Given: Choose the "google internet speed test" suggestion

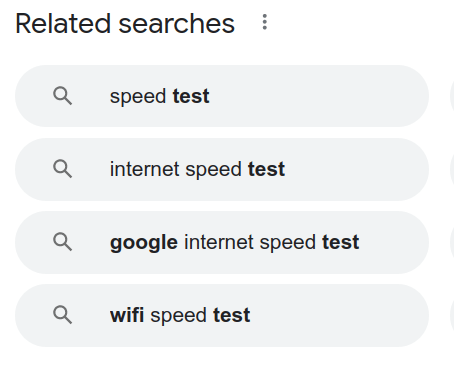Looking at the screenshot, I should tap(222, 242).
